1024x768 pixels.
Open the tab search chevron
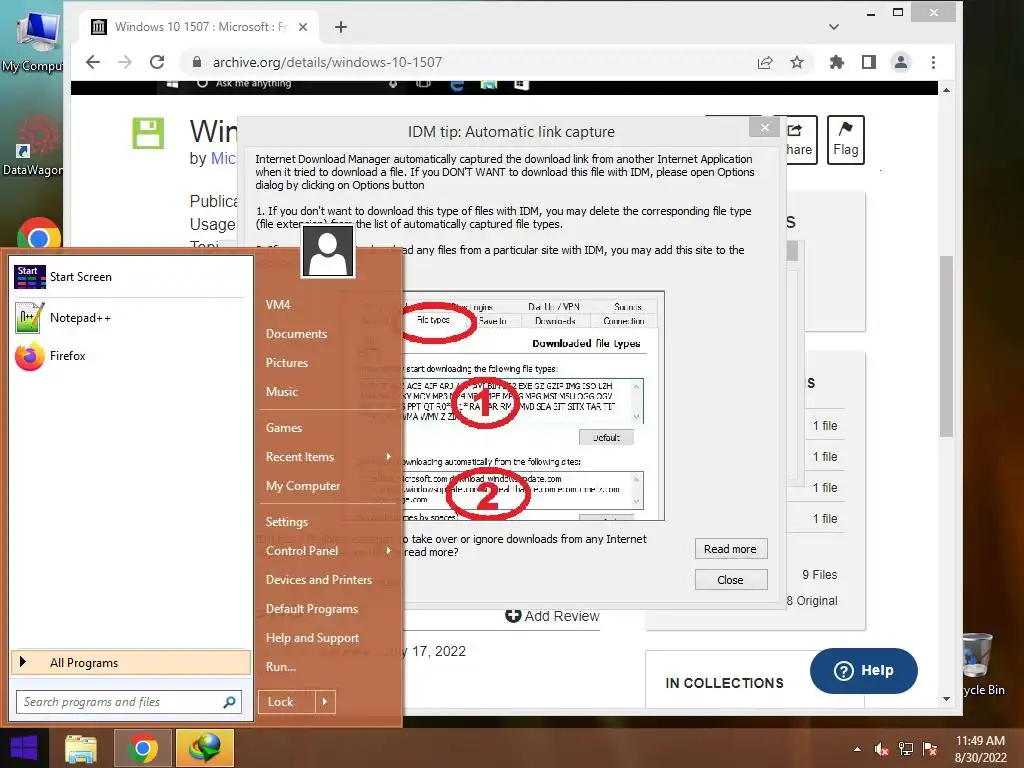[x=834, y=27]
